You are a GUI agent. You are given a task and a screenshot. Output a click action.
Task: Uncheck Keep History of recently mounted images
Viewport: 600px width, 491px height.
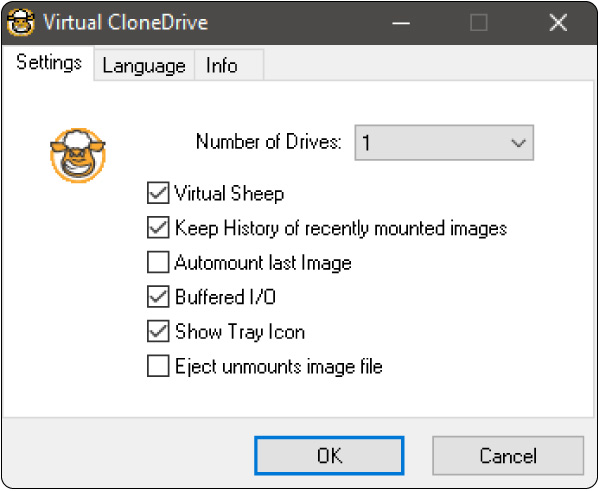click(158, 228)
